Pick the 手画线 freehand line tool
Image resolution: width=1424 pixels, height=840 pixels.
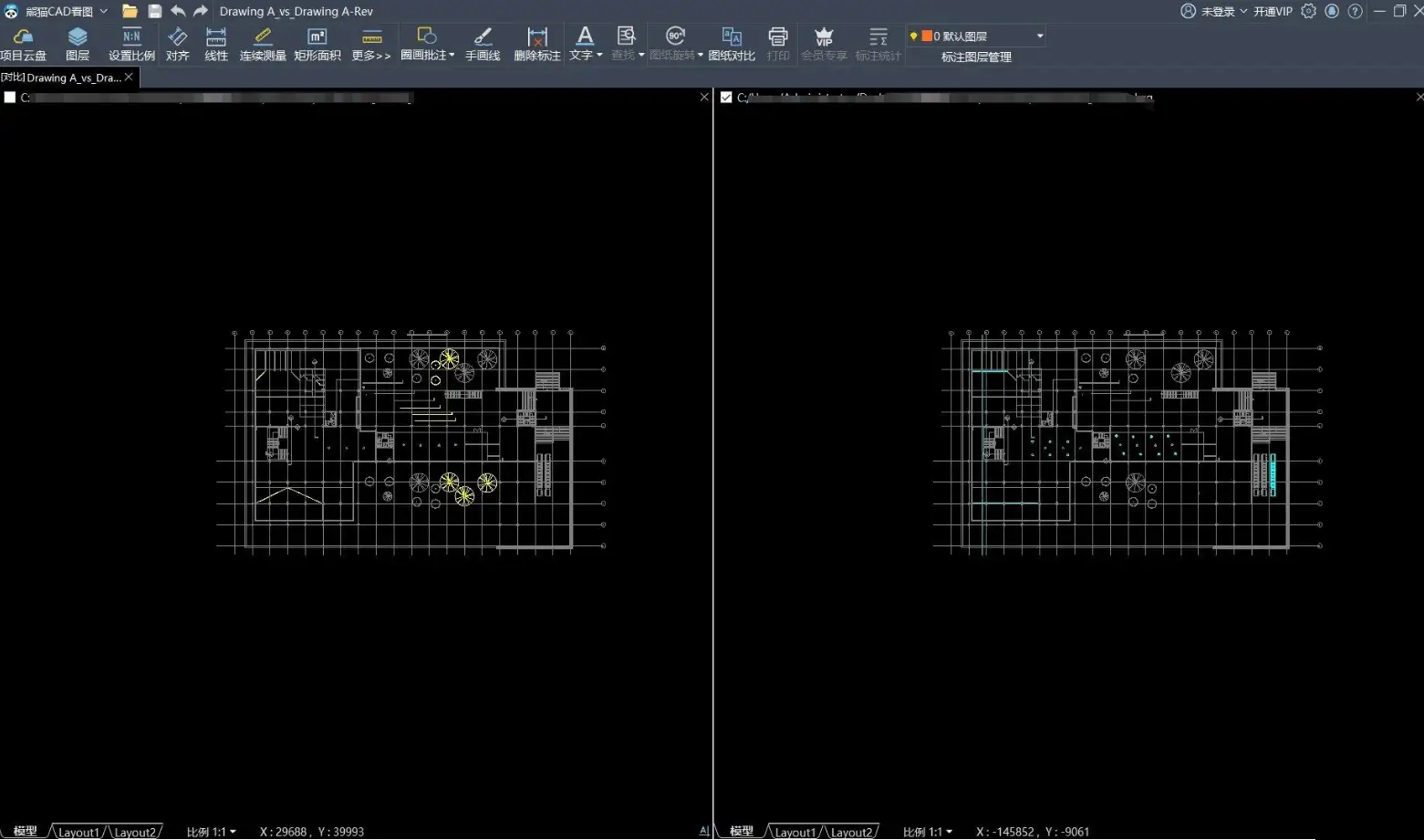[483, 44]
